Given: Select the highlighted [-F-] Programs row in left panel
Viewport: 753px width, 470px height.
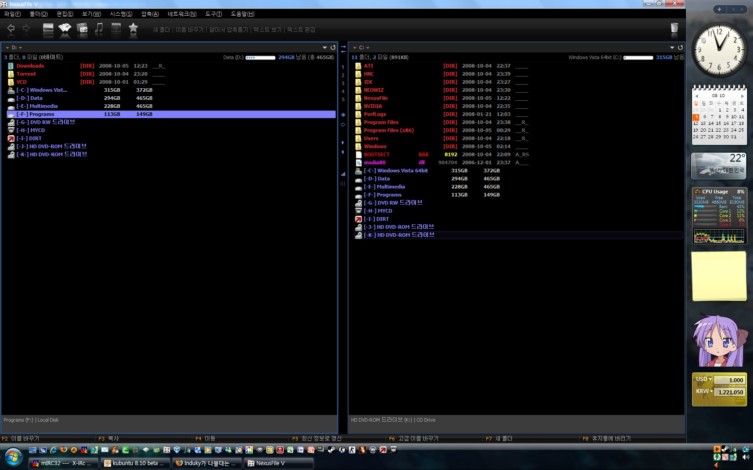Looking at the screenshot, I should coord(171,114).
